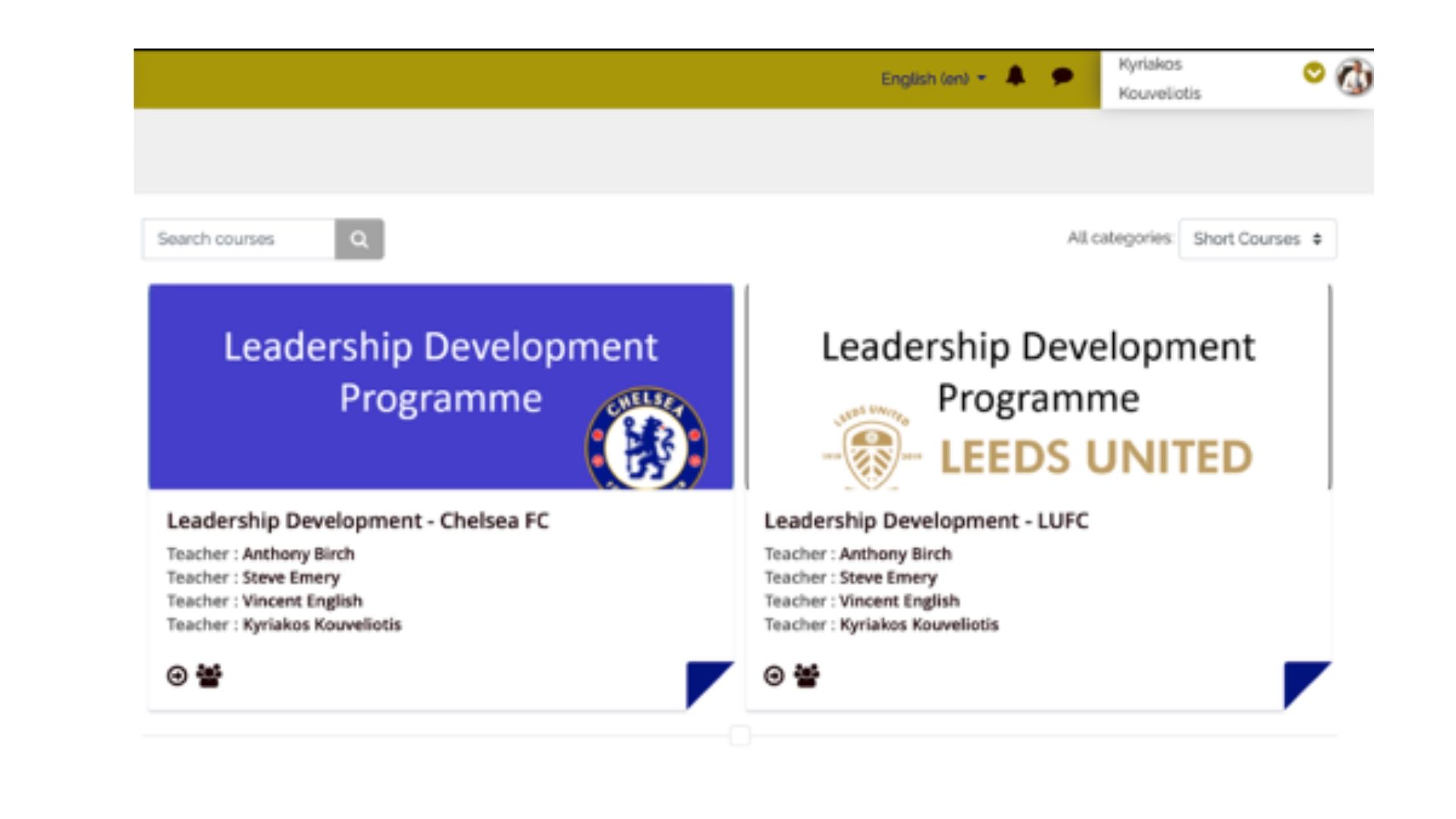Click the LUFC course arrow icon
1456x819 pixels.
tap(773, 676)
